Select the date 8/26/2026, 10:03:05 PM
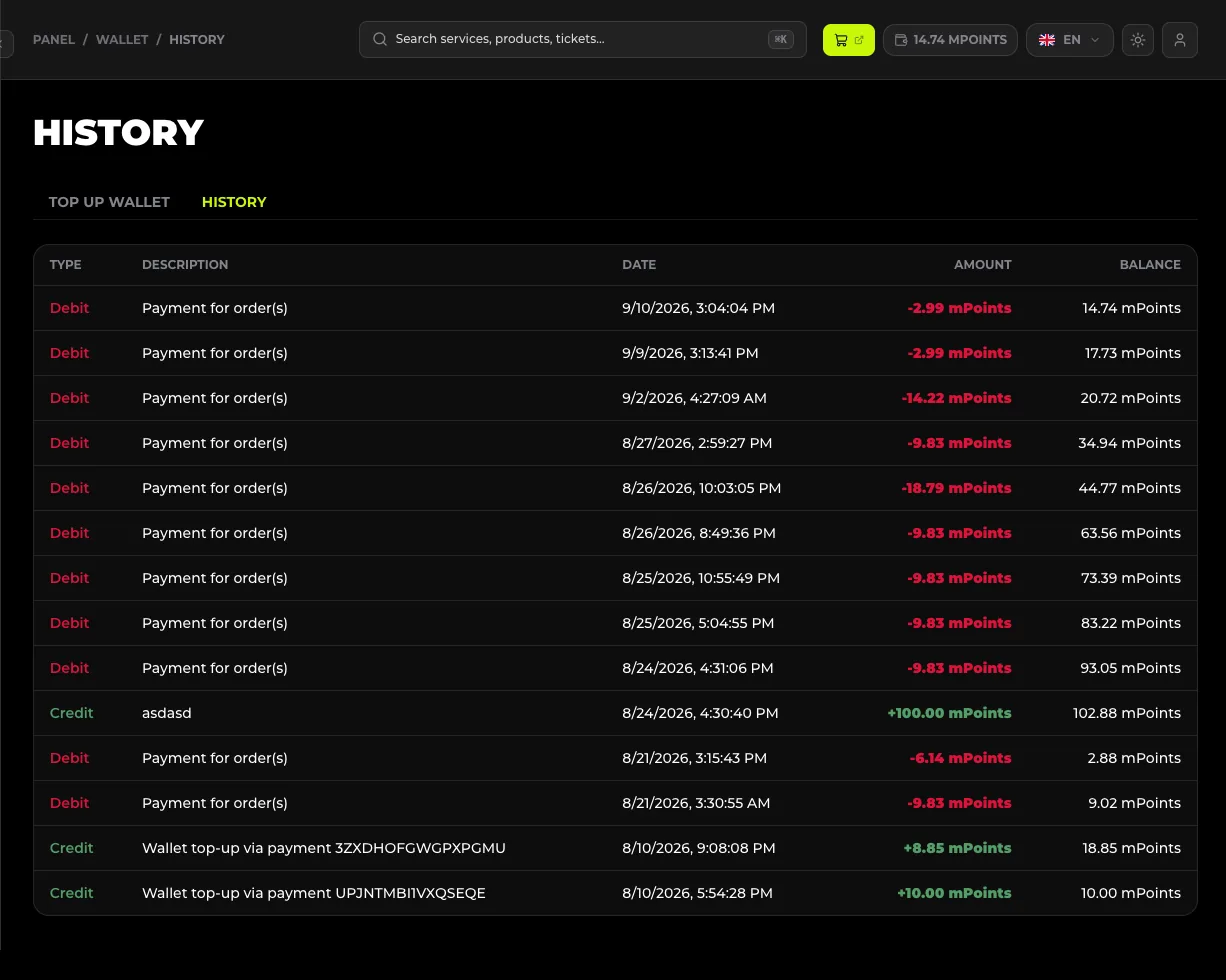Image resolution: width=1226 pixels, height=980 pixels. pos(701,488)
